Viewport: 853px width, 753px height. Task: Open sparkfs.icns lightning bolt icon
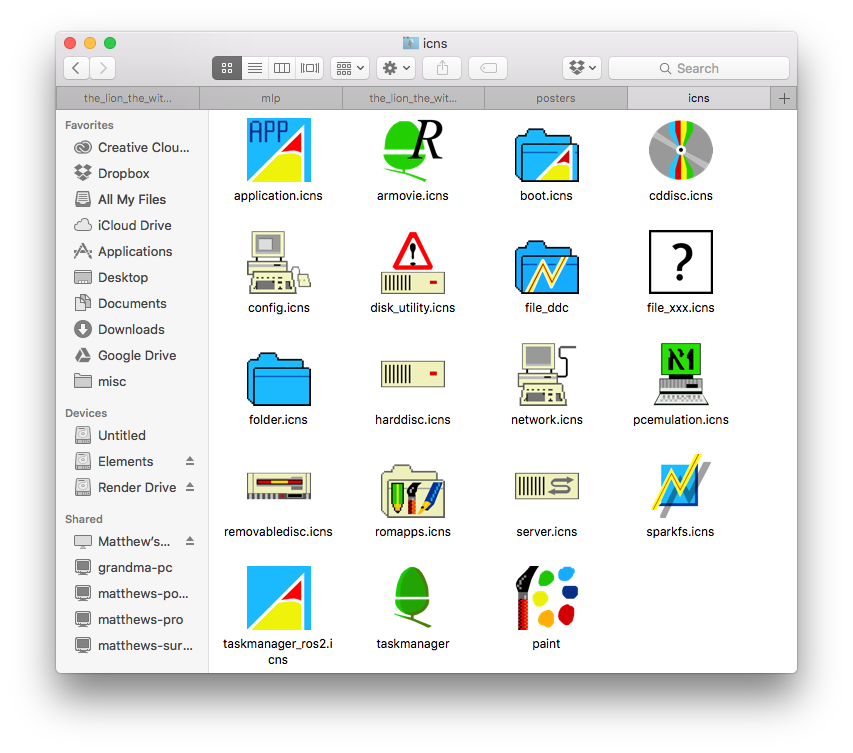(x=680, y=486)
